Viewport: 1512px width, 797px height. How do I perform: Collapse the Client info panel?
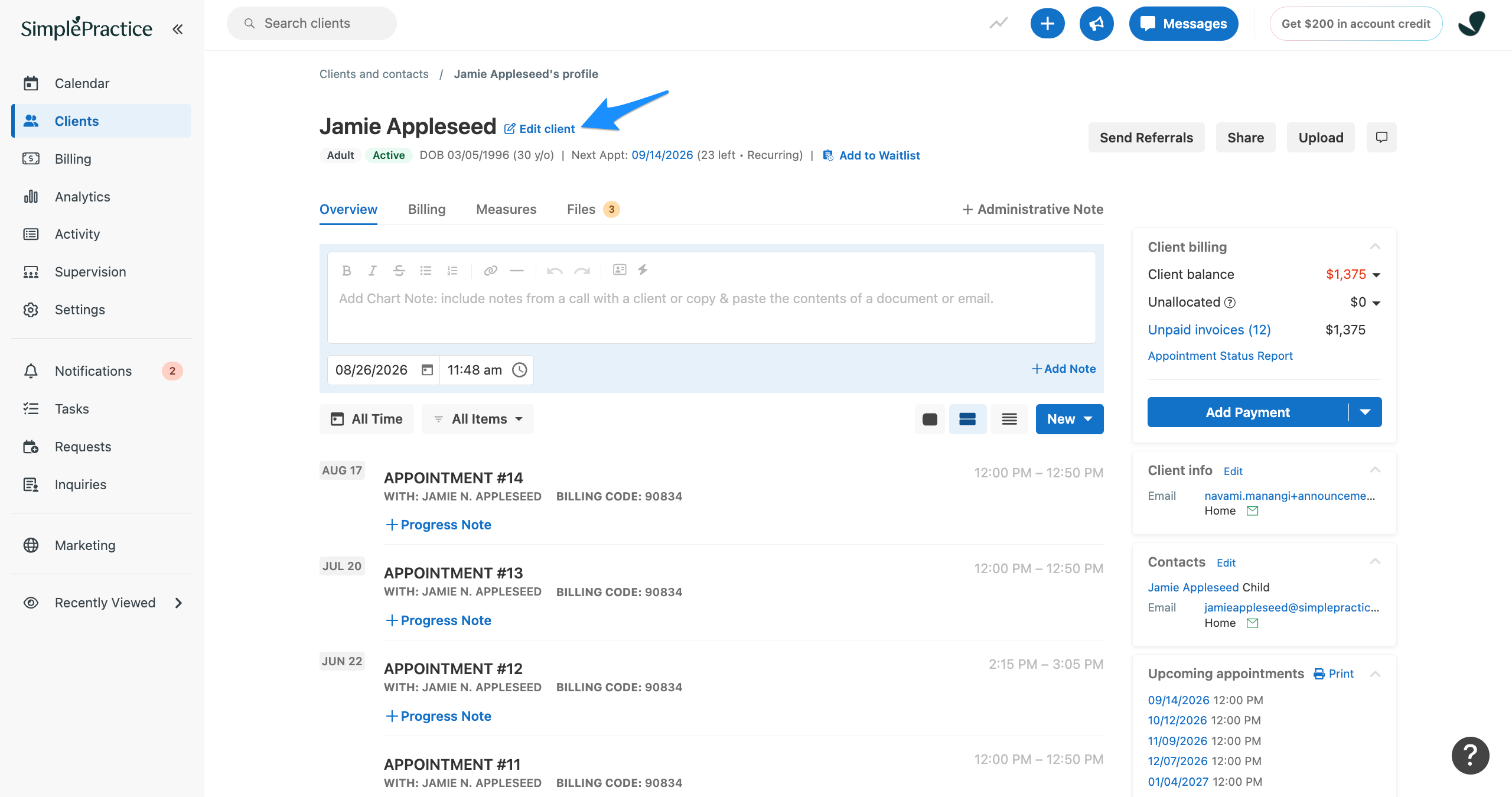[x=1375, y=470]
